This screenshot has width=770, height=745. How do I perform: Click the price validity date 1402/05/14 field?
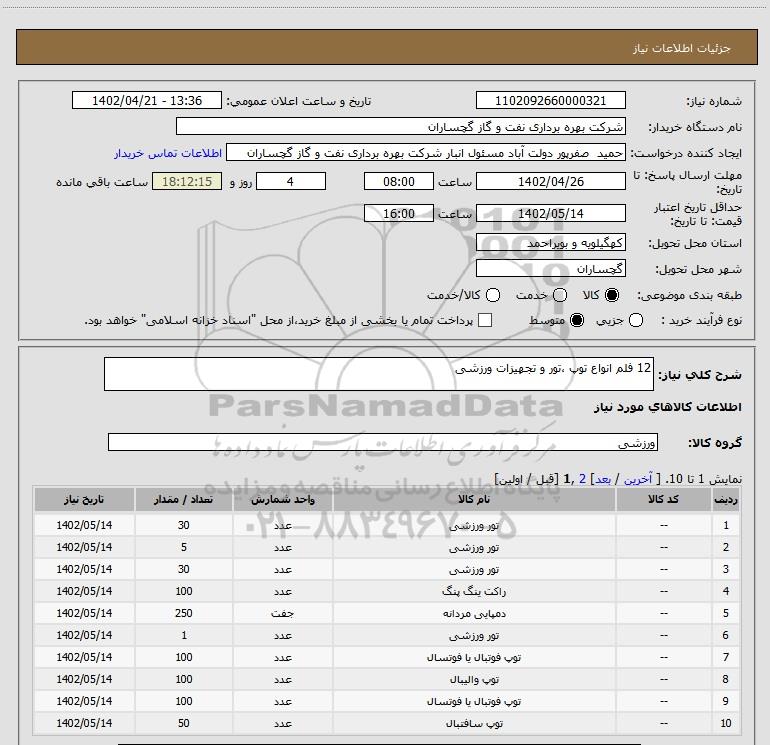[x=550, y=213]
